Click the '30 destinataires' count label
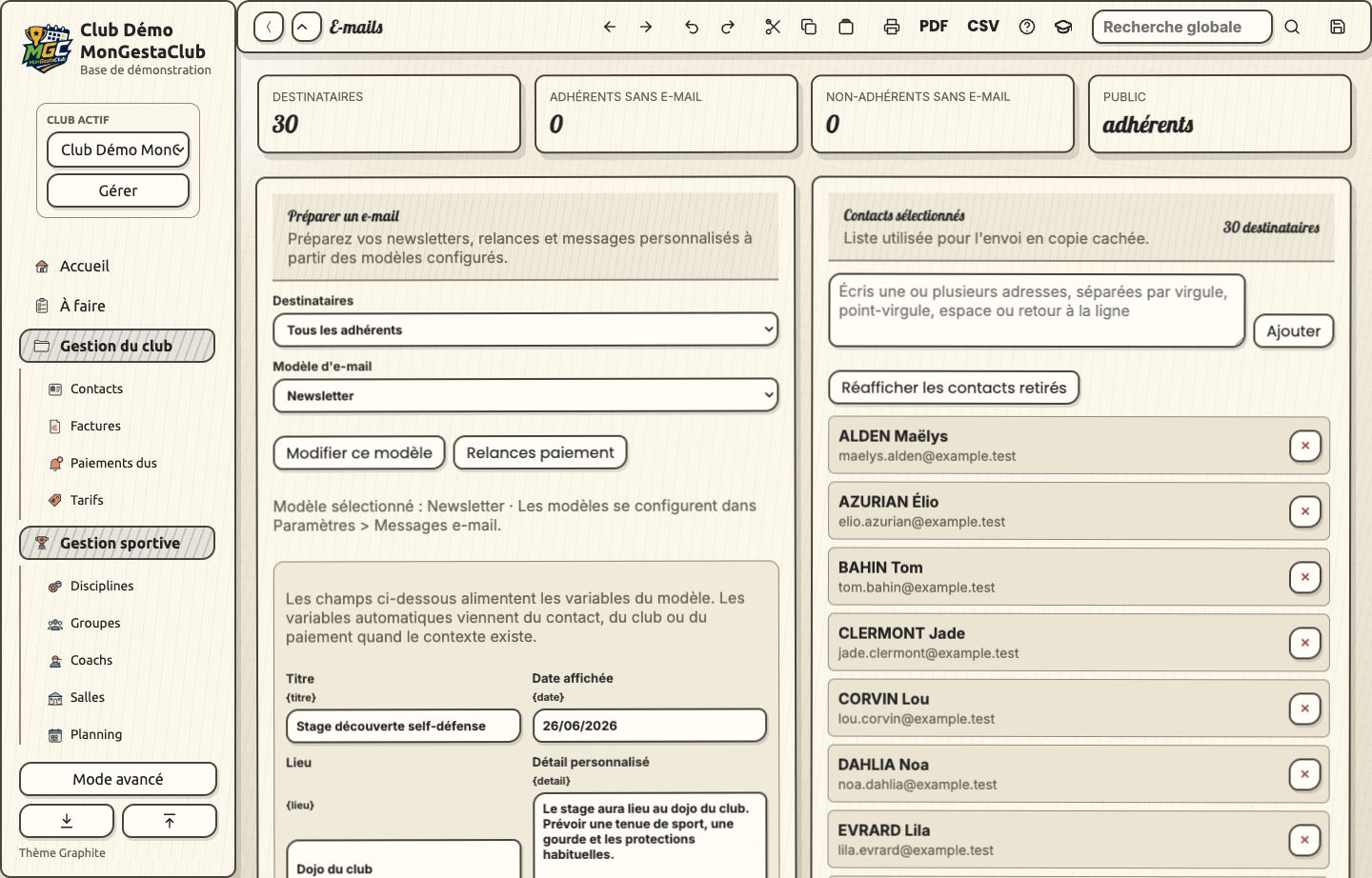 1271,228
